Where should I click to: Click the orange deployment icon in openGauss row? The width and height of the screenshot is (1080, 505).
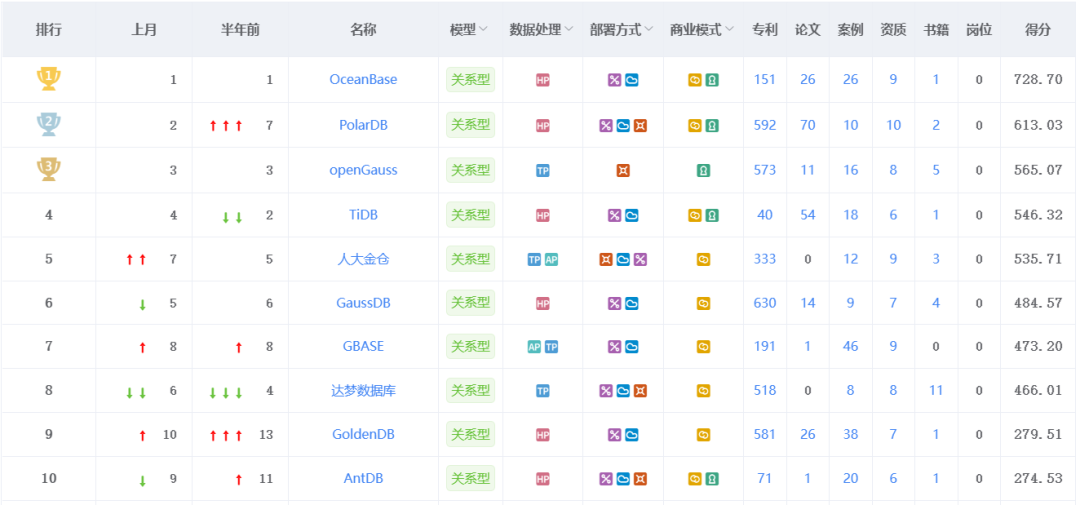coord(623,170)
